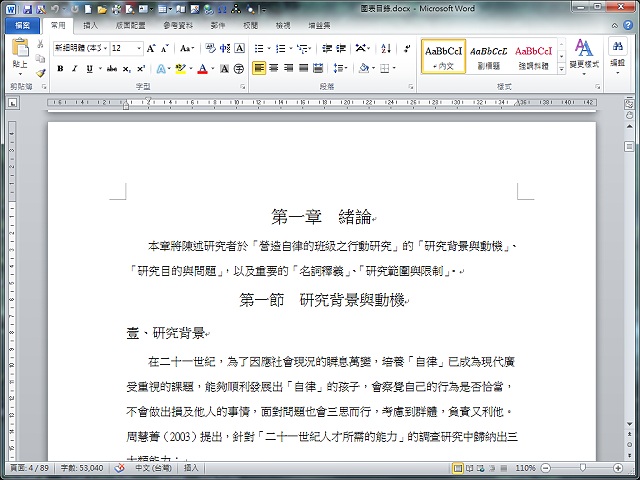Image resolution: width=640 pixels, height=480 pixels.
Task: Click the tab selector at ruler corner
Action: [x=13, y=103]
